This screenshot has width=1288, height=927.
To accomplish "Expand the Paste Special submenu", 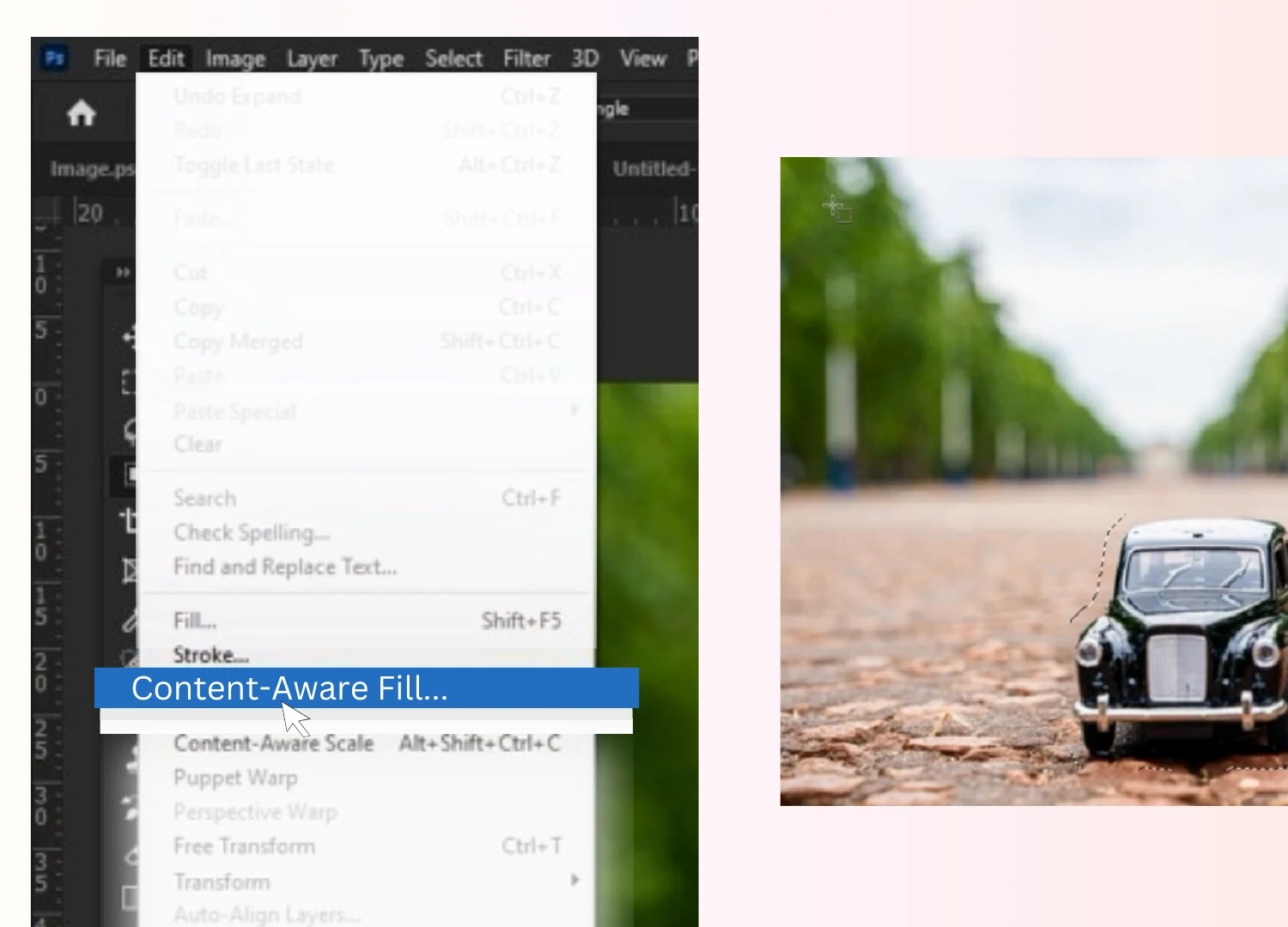I will tap(369, 410).
